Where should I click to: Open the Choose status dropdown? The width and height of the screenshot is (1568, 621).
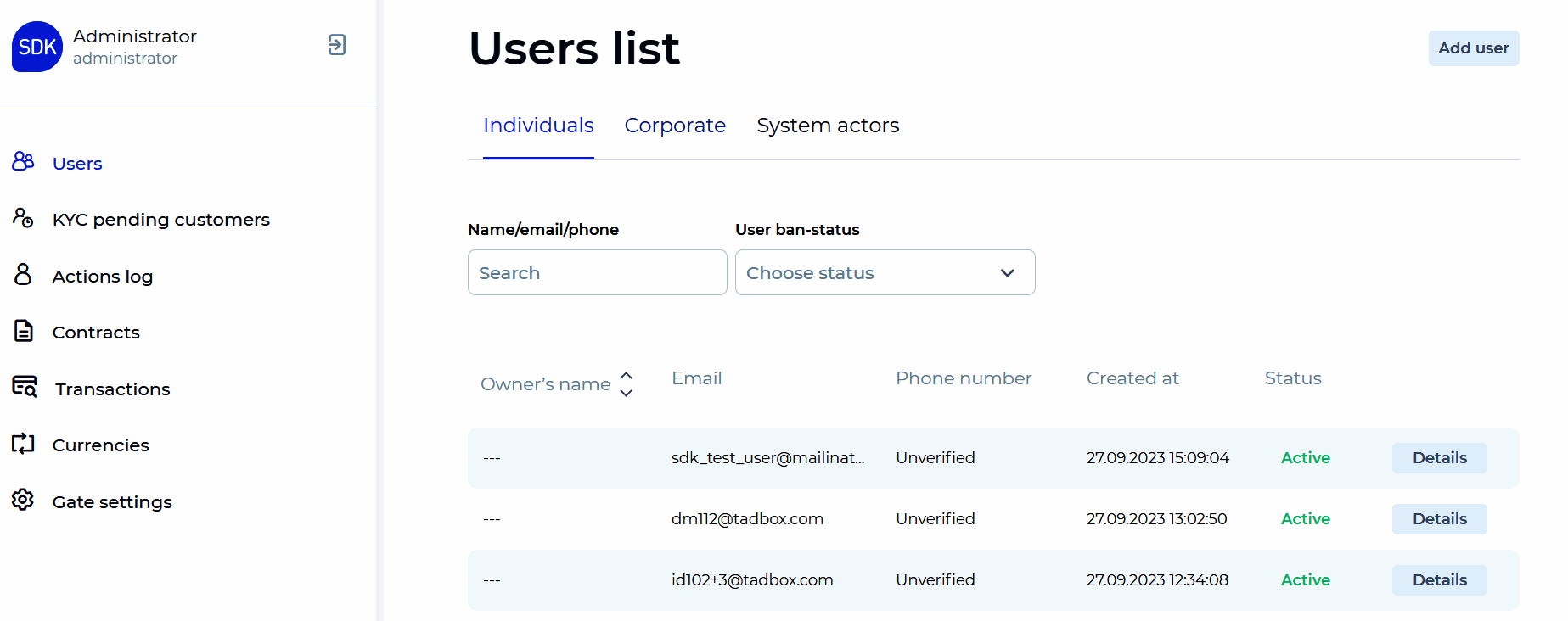pyautogui.click(x=884, y=272)
